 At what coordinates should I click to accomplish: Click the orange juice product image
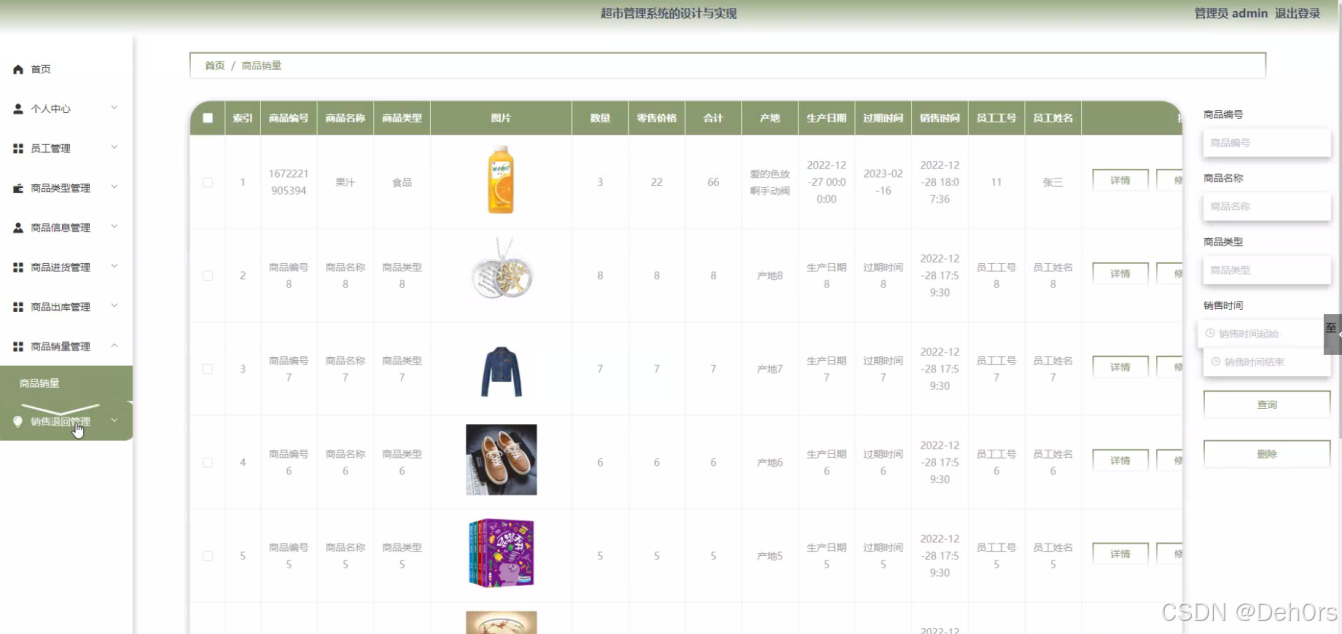pos(501,180)
